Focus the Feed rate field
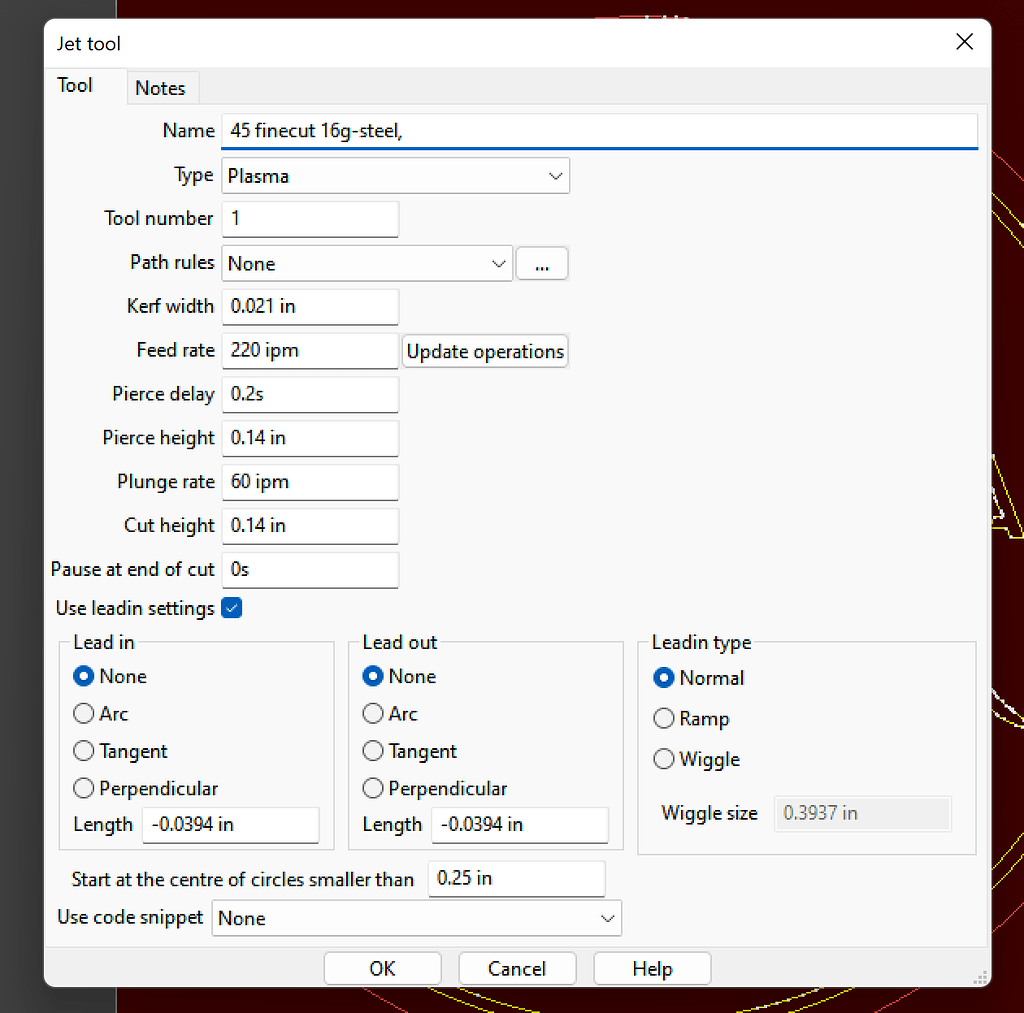This screenshot has height=1013, width=1024. click(x=310, y=351)
